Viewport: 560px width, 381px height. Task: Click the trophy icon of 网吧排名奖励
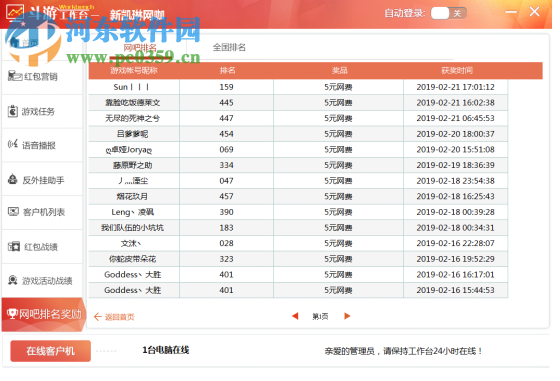(x=12, y=314)
